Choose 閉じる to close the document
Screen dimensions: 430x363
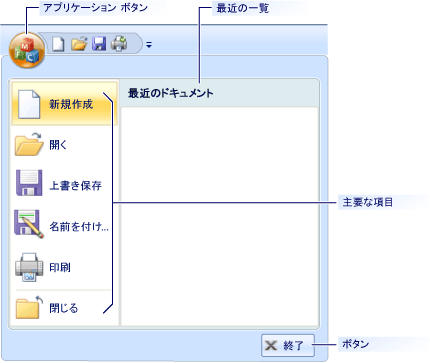click(x=64, y=307)
